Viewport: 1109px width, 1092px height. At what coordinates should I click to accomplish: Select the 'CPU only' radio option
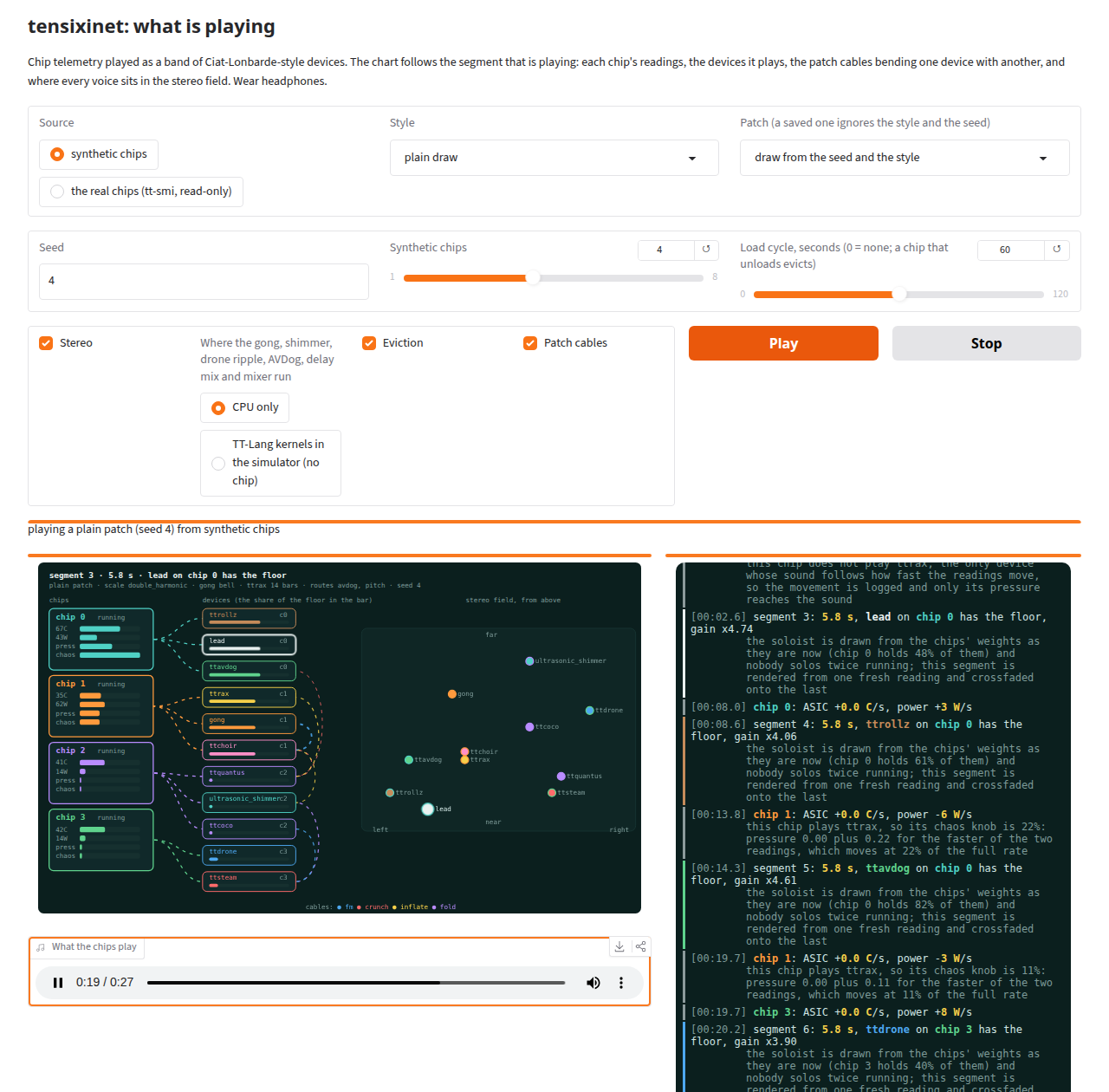[245, 407]
